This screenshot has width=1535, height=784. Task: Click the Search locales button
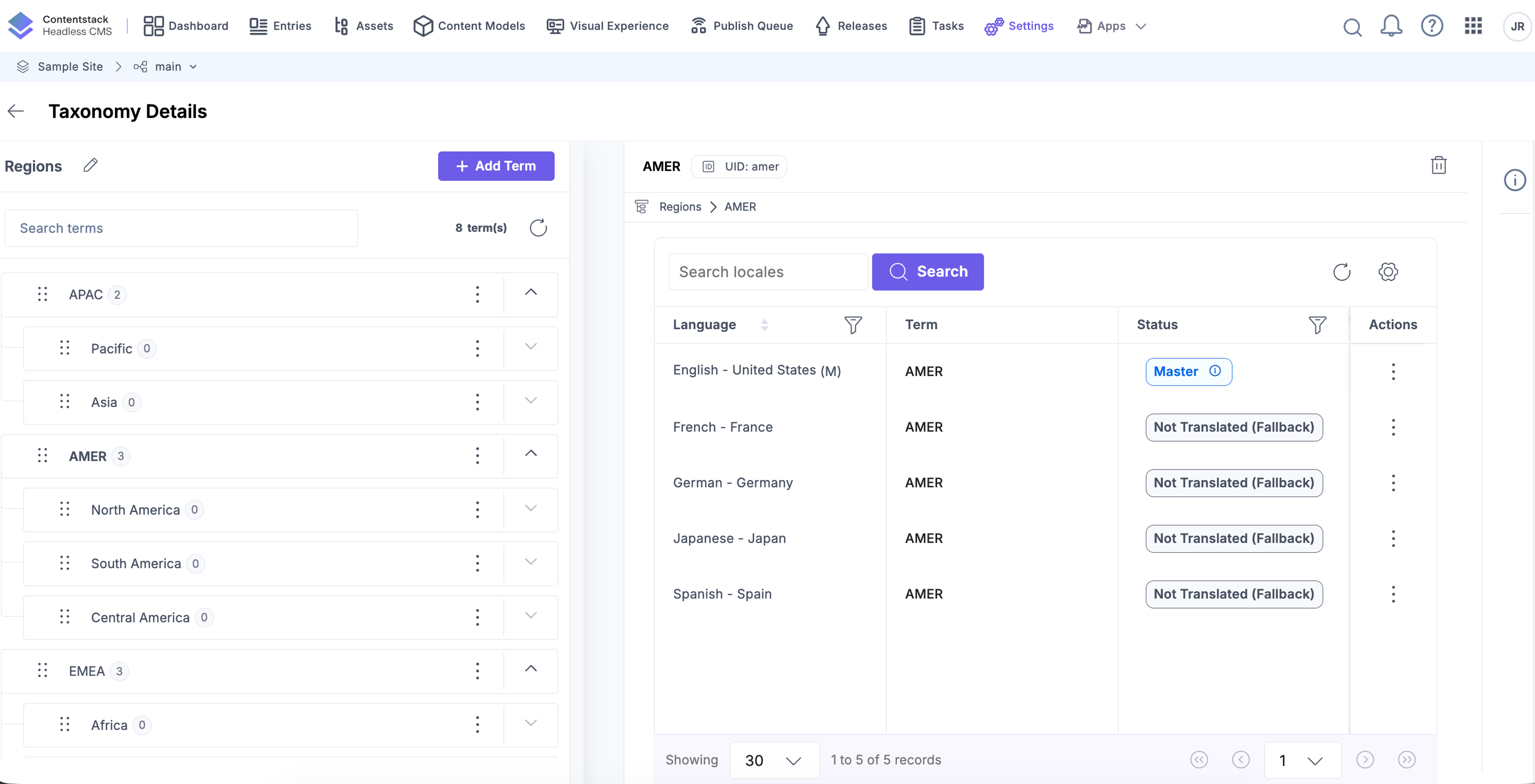927,272
